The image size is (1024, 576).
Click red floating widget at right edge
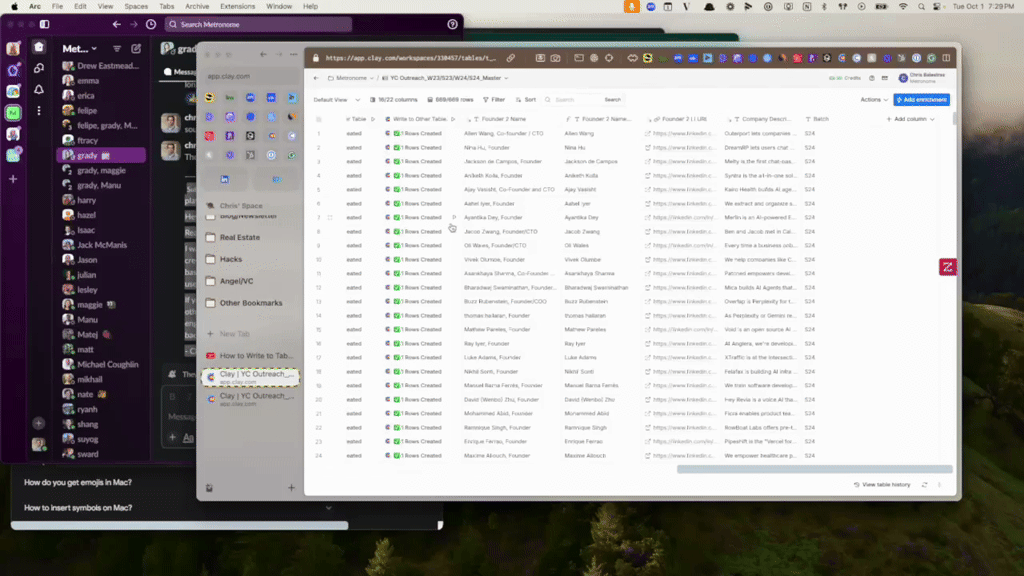point(948,266)
